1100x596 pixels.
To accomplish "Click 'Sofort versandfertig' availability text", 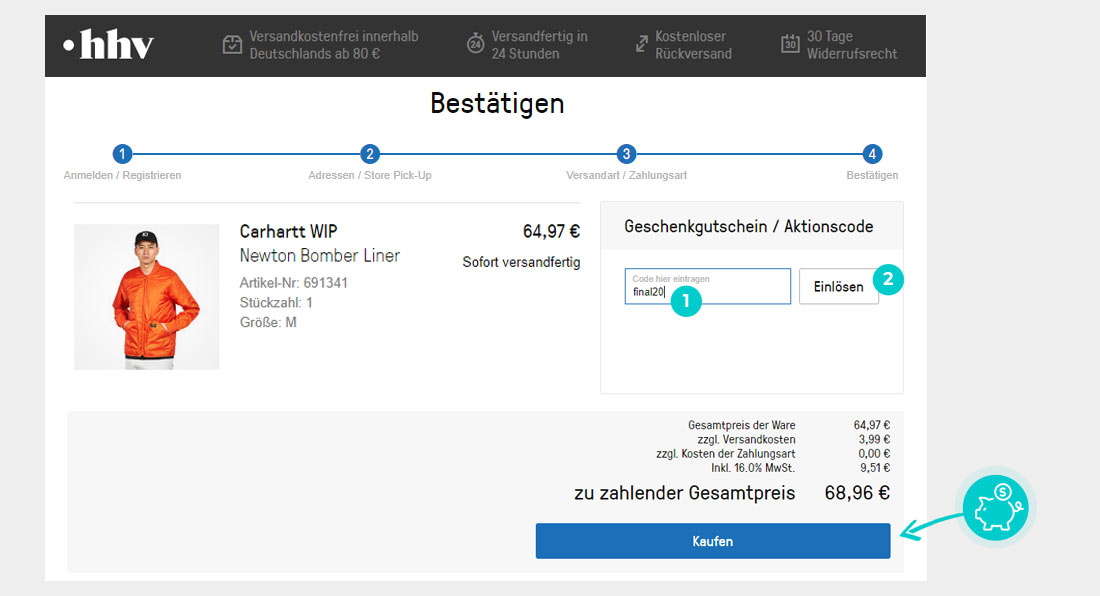I will [x=521, y=262].
